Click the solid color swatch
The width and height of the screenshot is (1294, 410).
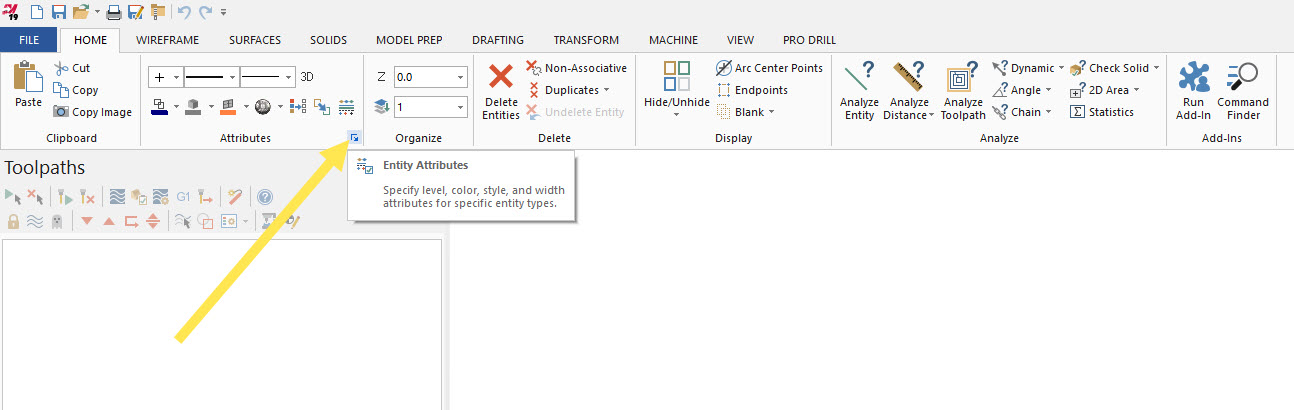194,105
